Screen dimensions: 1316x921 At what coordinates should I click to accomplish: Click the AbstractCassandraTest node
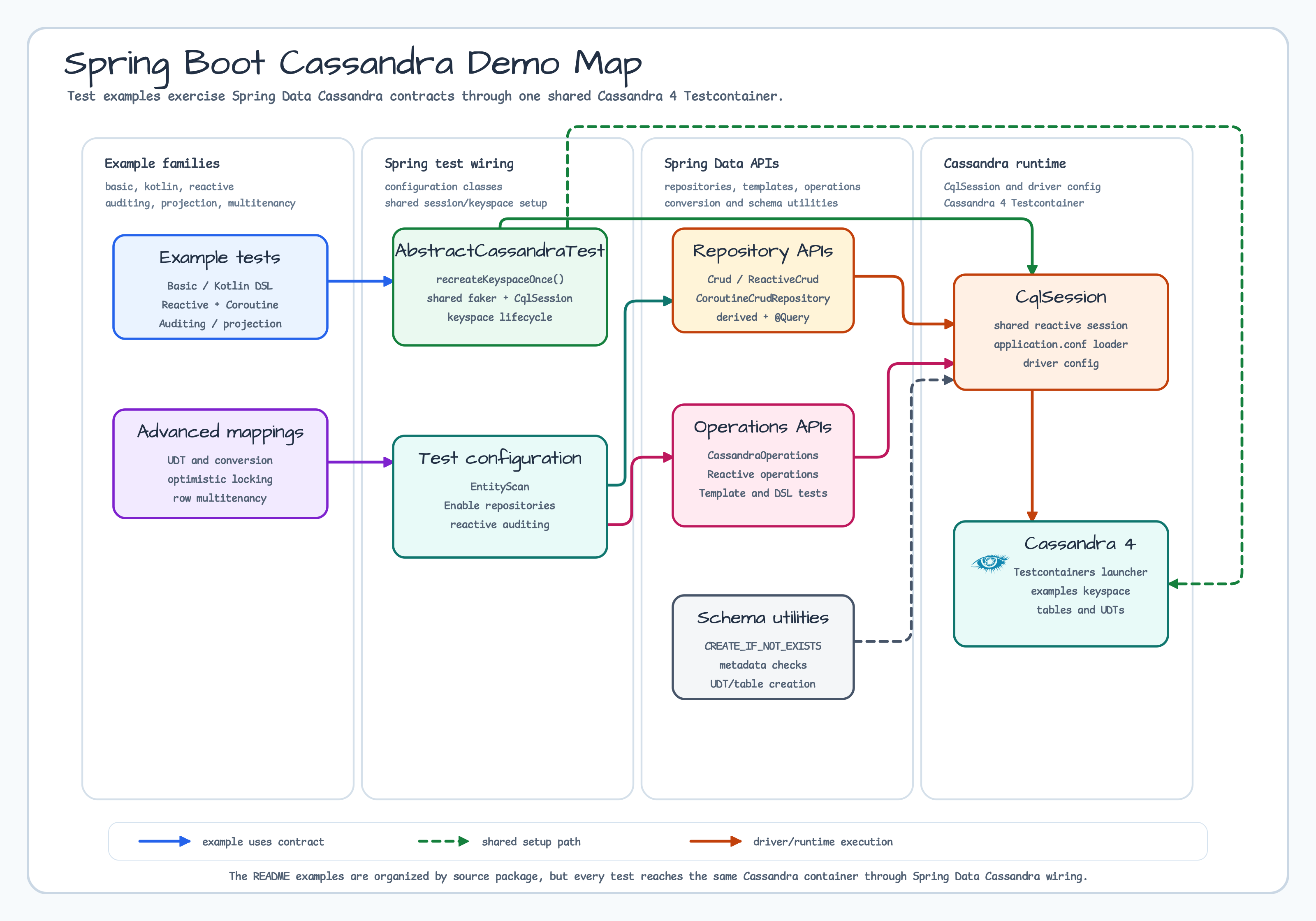500,287
